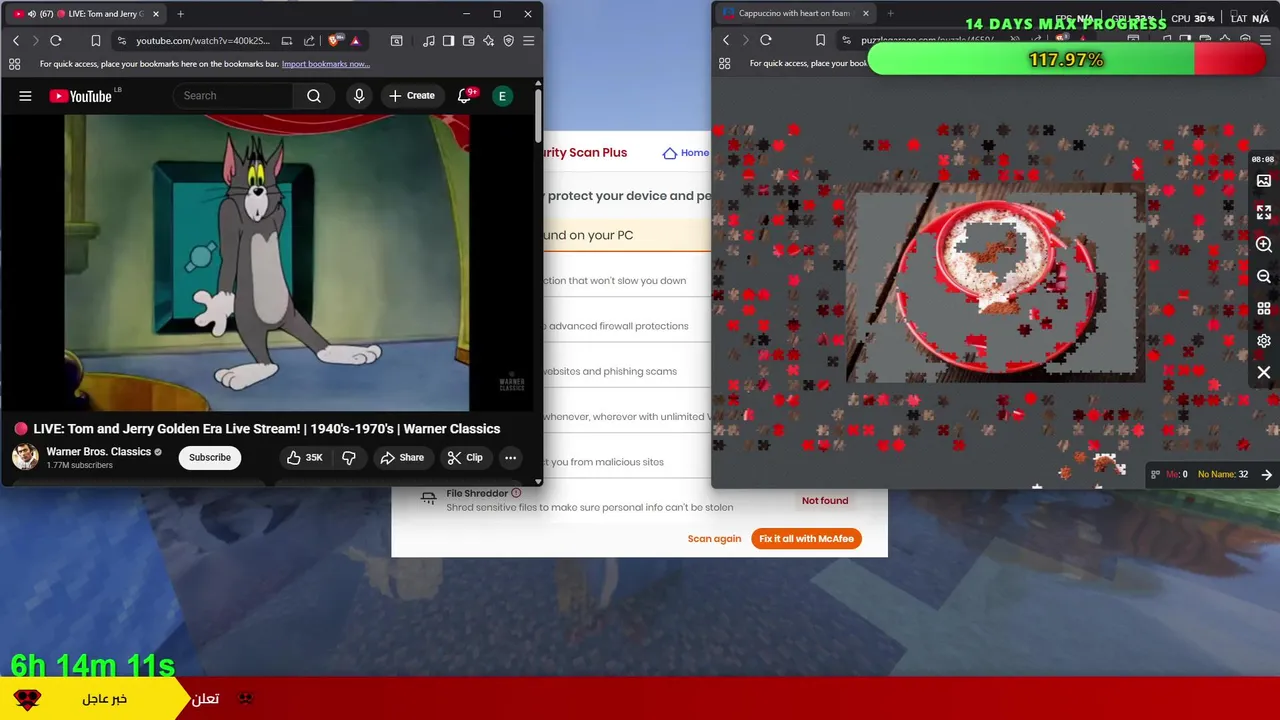
Task: Click the YouTube page scrollbar
Action: (538, 115)
